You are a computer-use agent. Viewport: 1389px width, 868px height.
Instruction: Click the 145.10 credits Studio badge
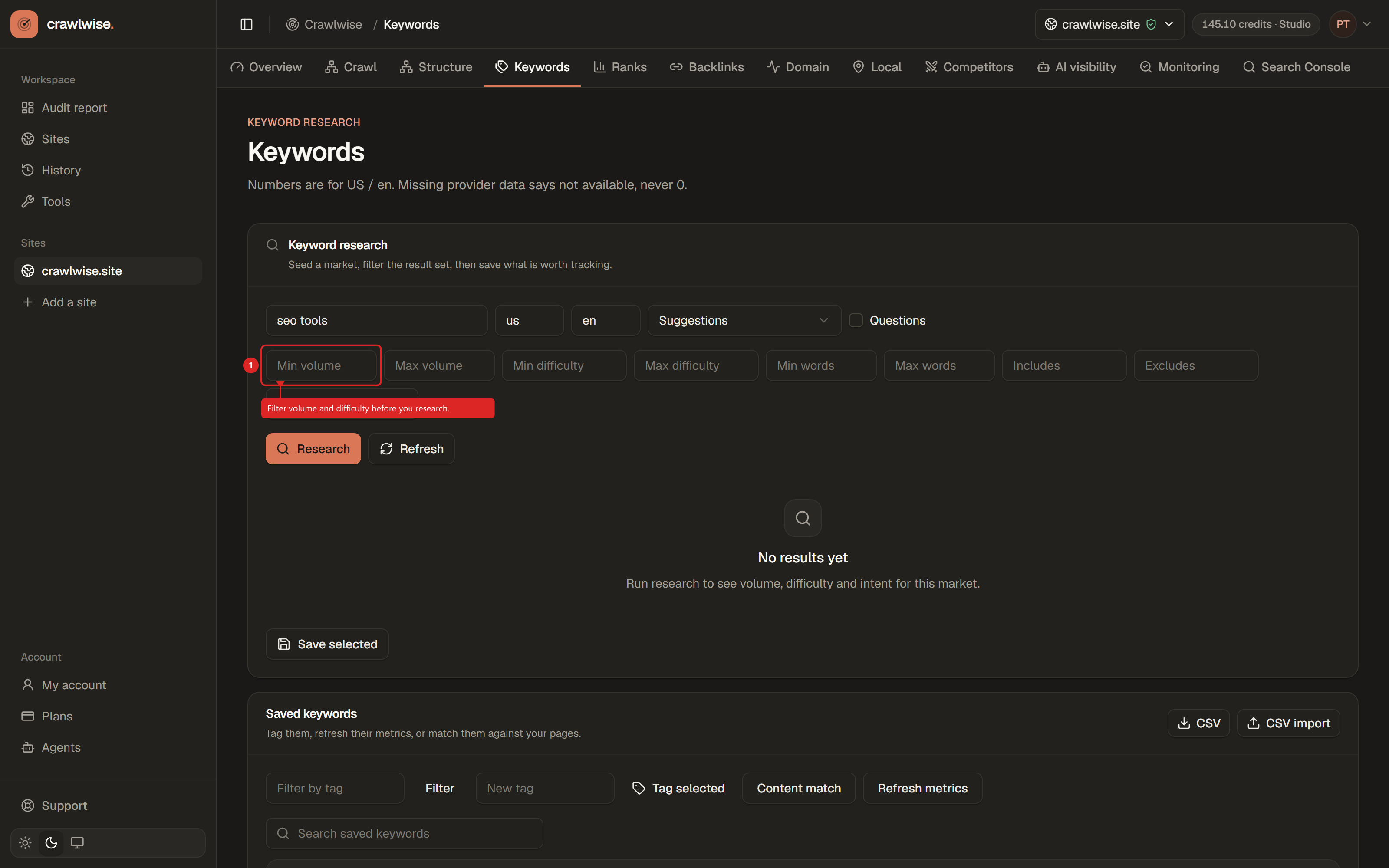1256,24
